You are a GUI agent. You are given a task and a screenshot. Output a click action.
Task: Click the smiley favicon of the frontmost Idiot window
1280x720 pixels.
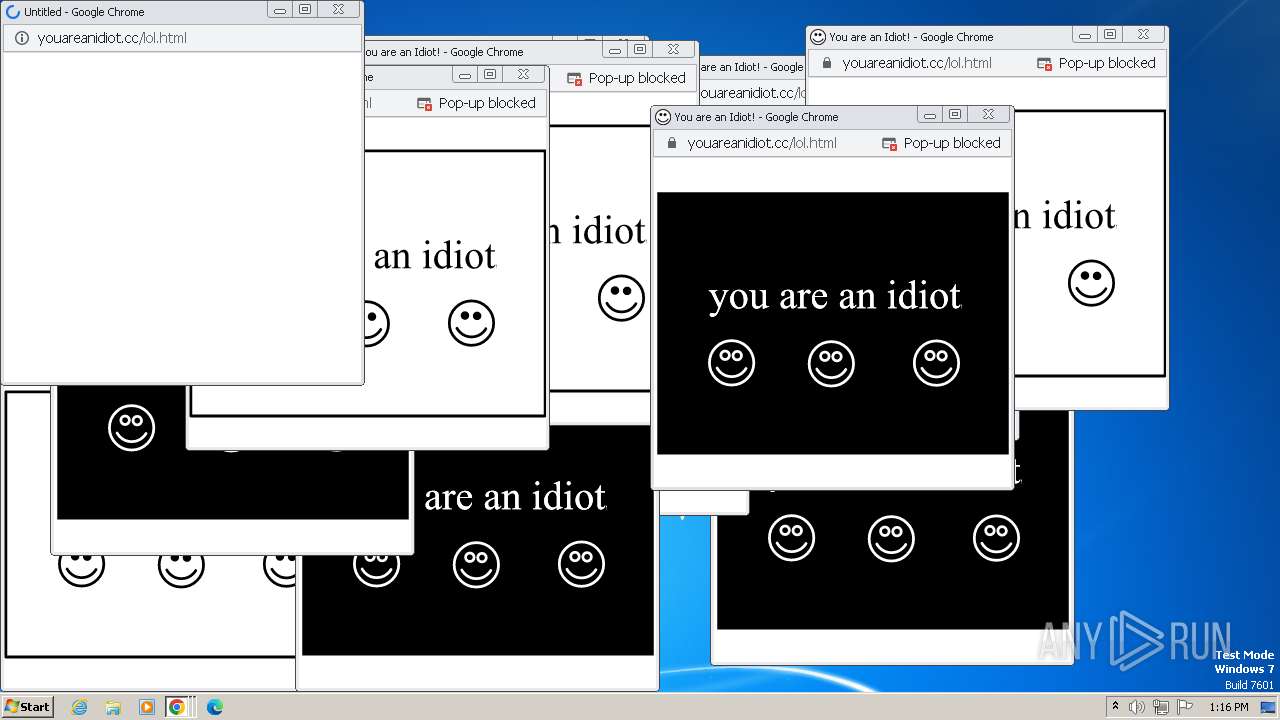click(x=663, y=117)
